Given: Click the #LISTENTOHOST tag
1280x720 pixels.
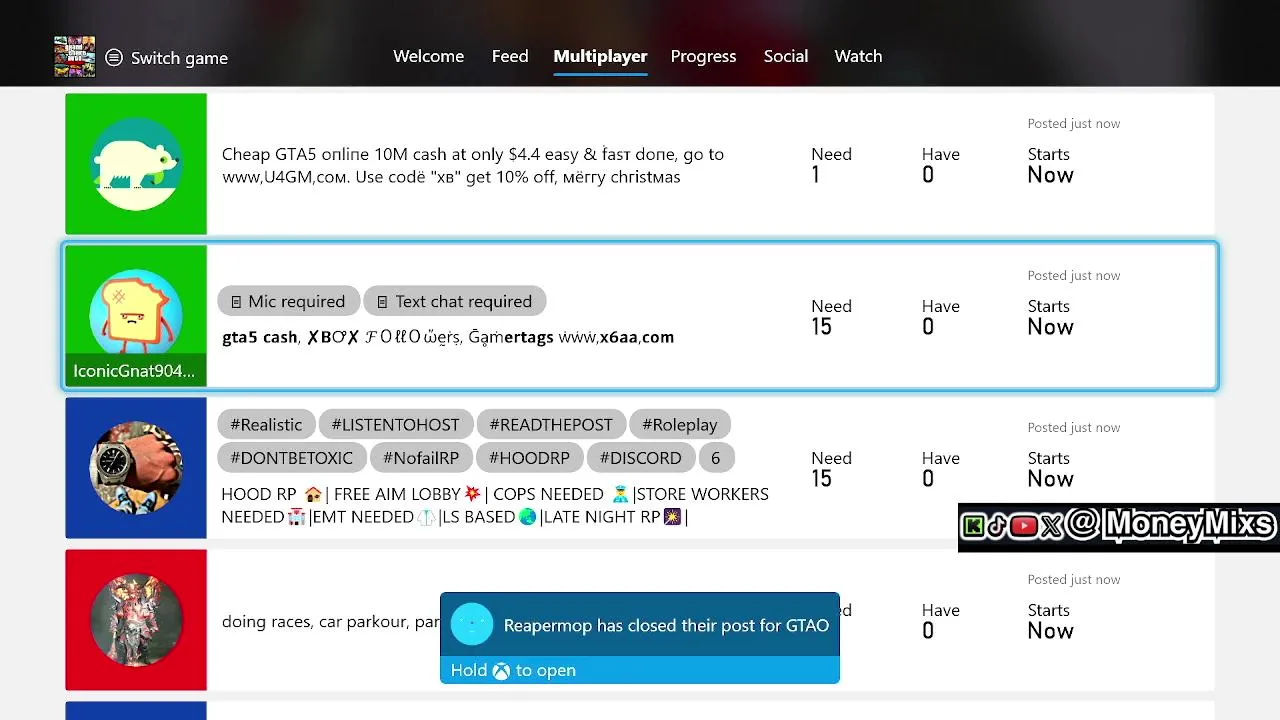Looking at the screenshot, I should point(395,424).
